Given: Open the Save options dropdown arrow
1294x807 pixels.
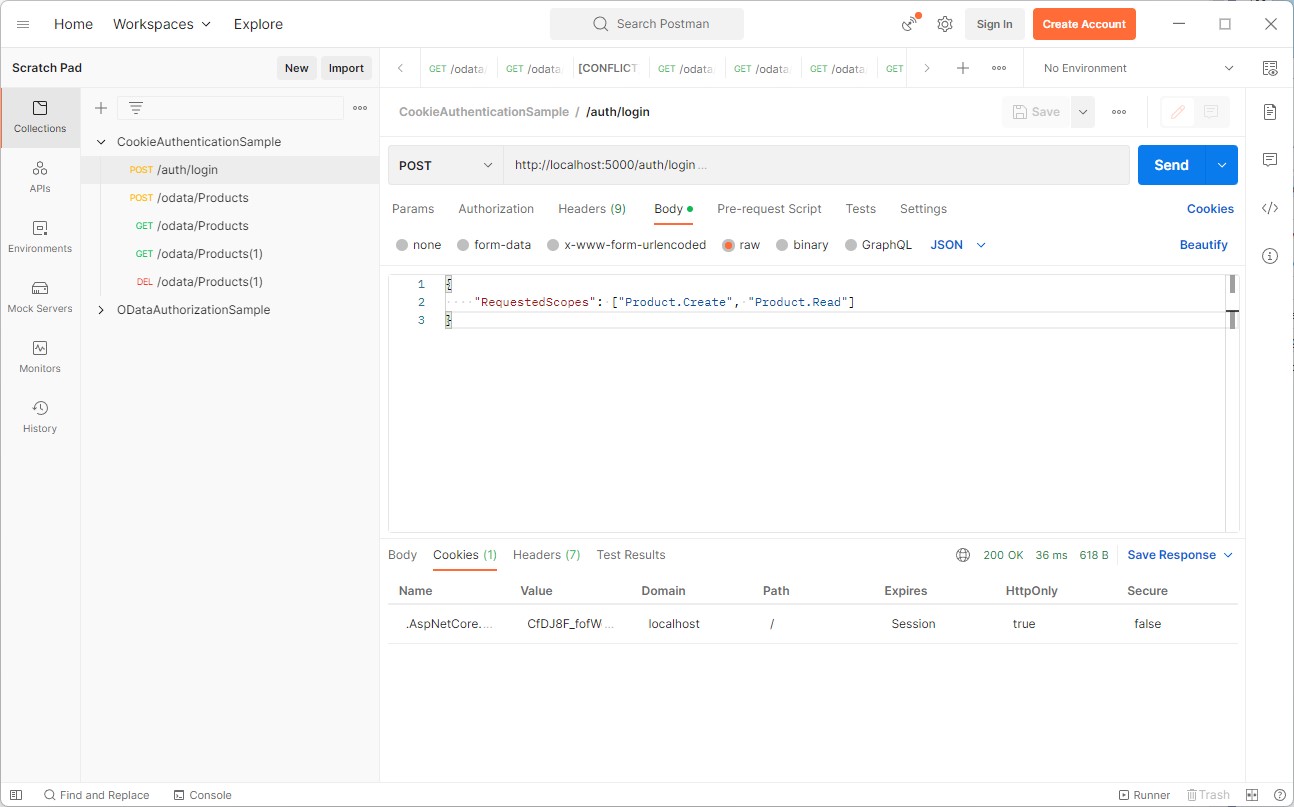Looking at the screenshot, I should [1083, 112].
